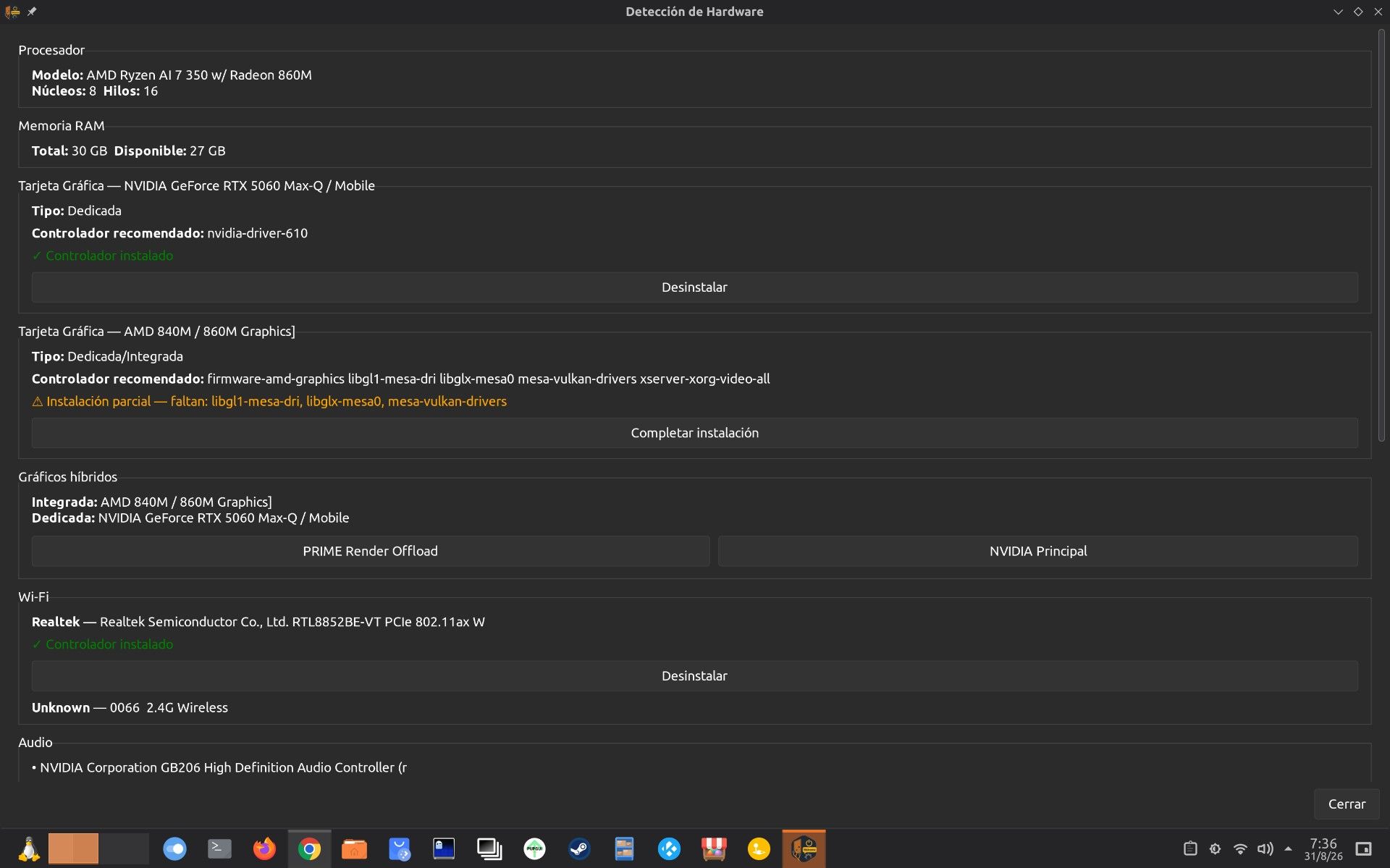Open the penguin application launcher
This screenshot has width=1390, height=868.
(x=29, y=848)
